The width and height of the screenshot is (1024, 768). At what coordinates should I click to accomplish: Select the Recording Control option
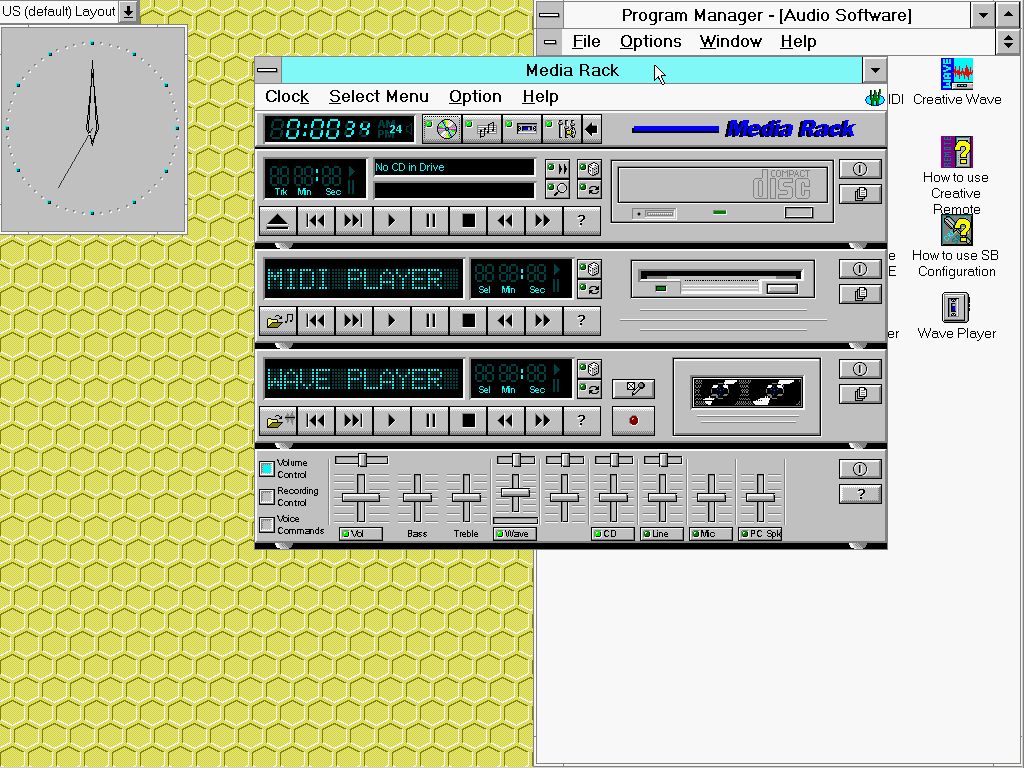coord(267,496)
